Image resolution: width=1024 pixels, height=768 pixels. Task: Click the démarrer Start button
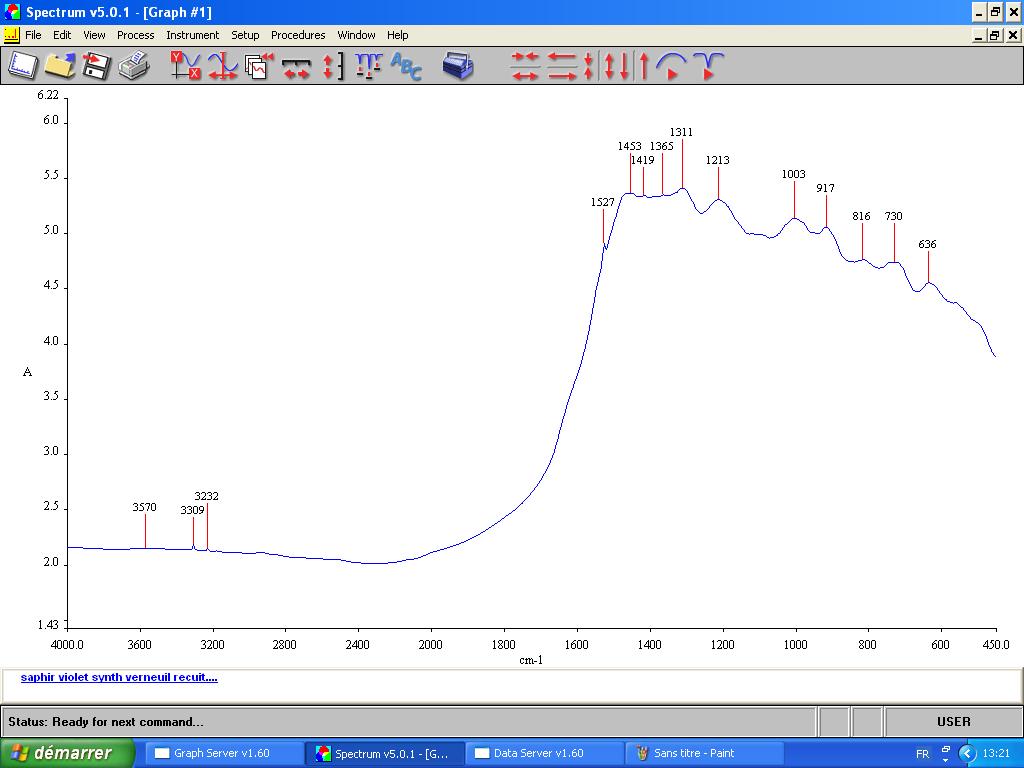click(x=67, y=753)
